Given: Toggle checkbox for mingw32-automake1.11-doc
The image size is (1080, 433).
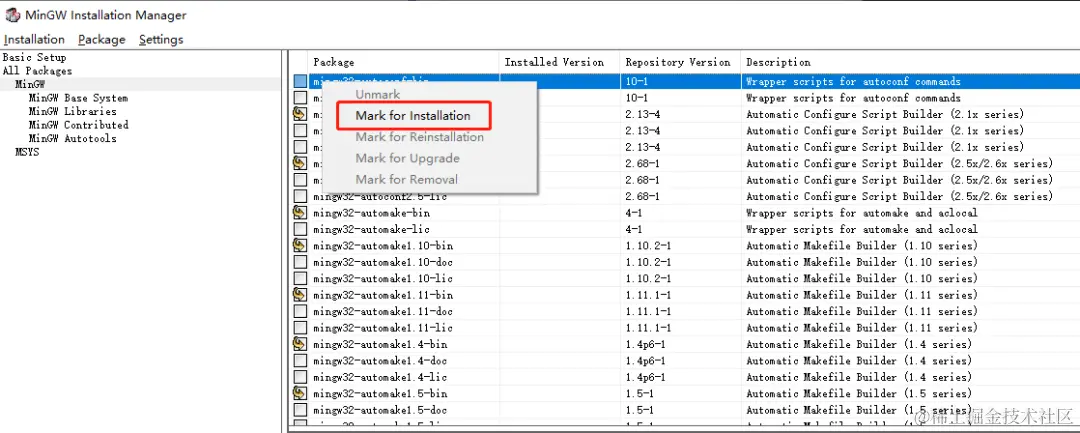Looking at the screenshot, I should point(300,311).
